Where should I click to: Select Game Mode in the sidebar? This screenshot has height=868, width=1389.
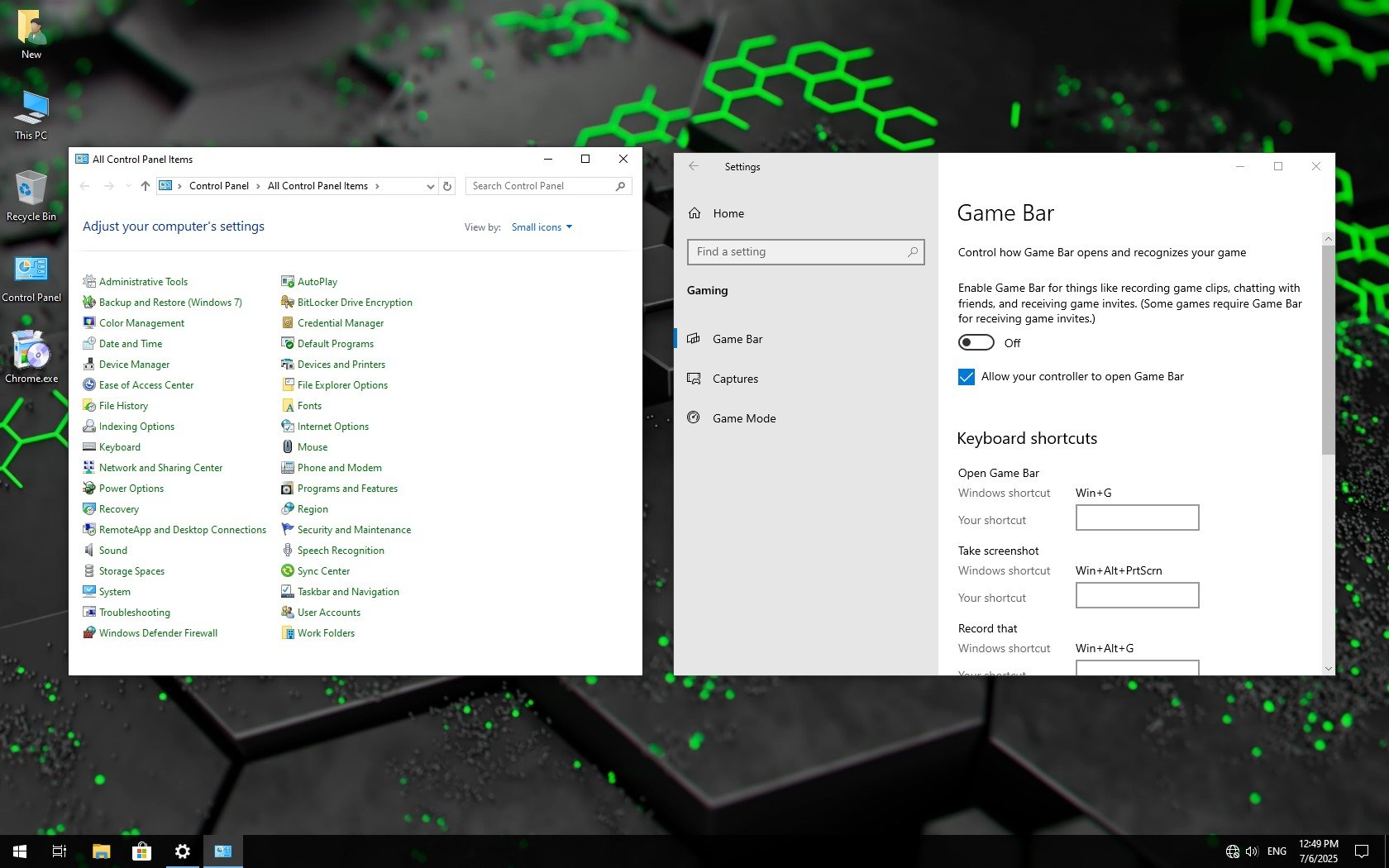pos(743,419)
